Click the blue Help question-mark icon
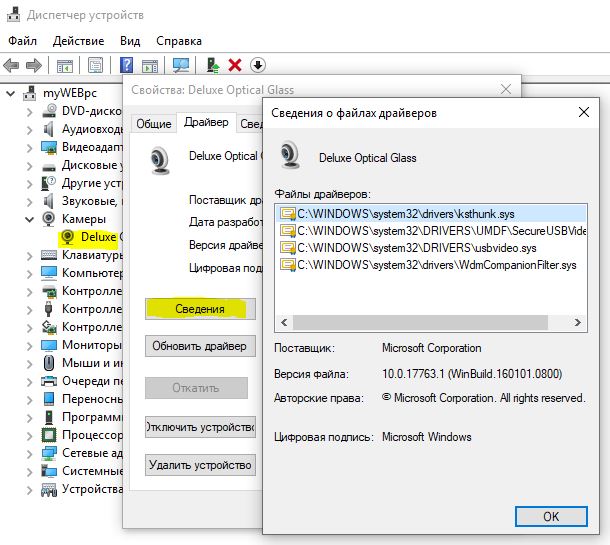610x545 pixels. tap(126, 65)
